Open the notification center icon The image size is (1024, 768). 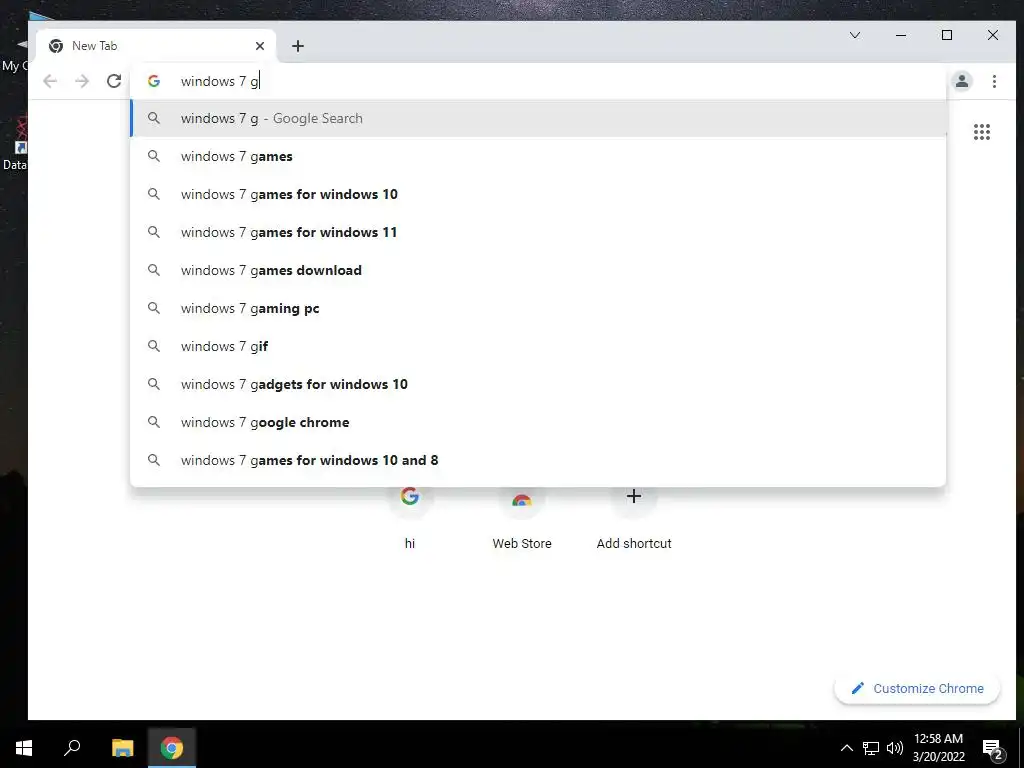pyautogui.click(x=992, y=748)
